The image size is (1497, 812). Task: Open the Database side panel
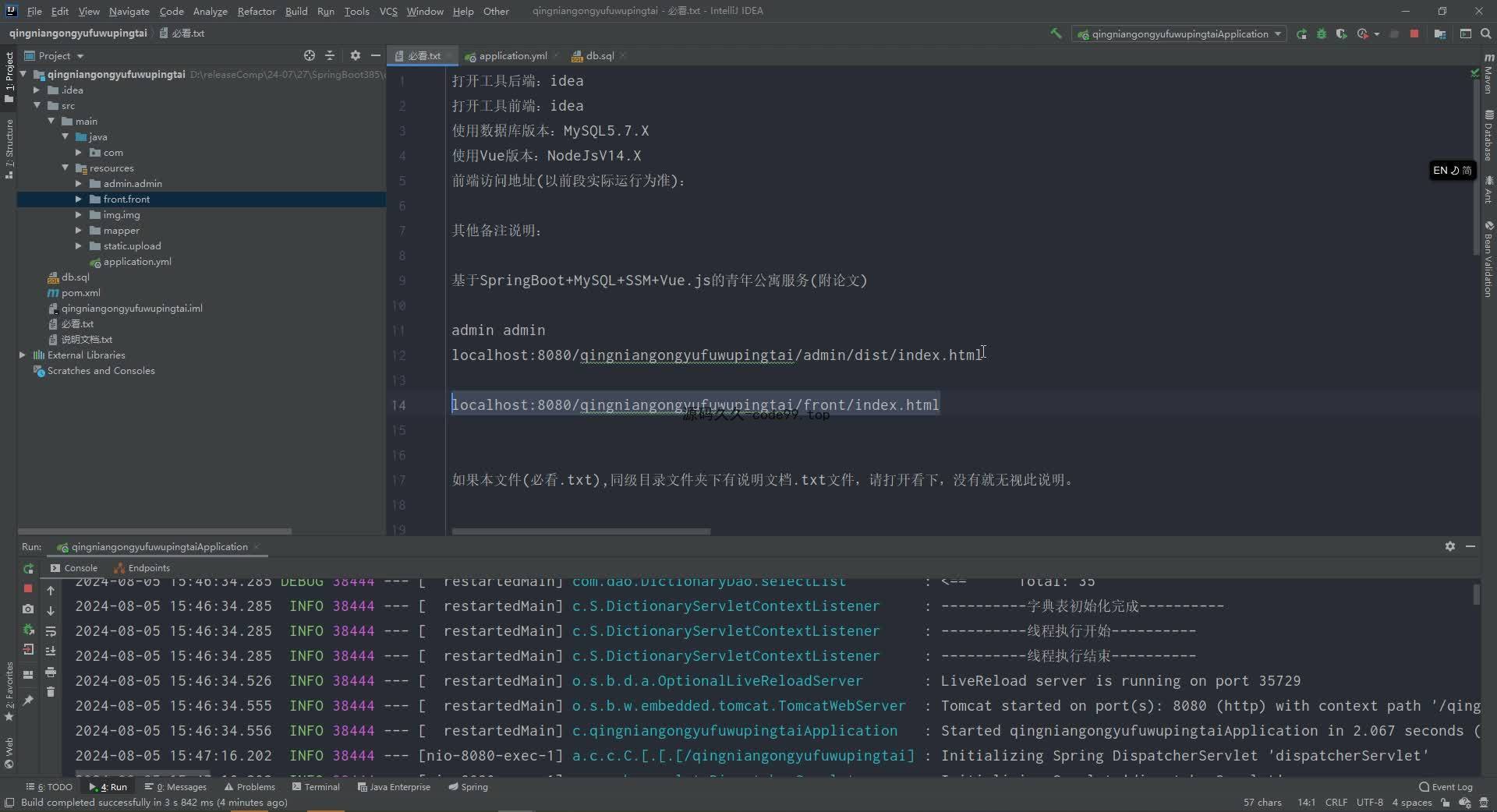click(x=1488, y=136)
